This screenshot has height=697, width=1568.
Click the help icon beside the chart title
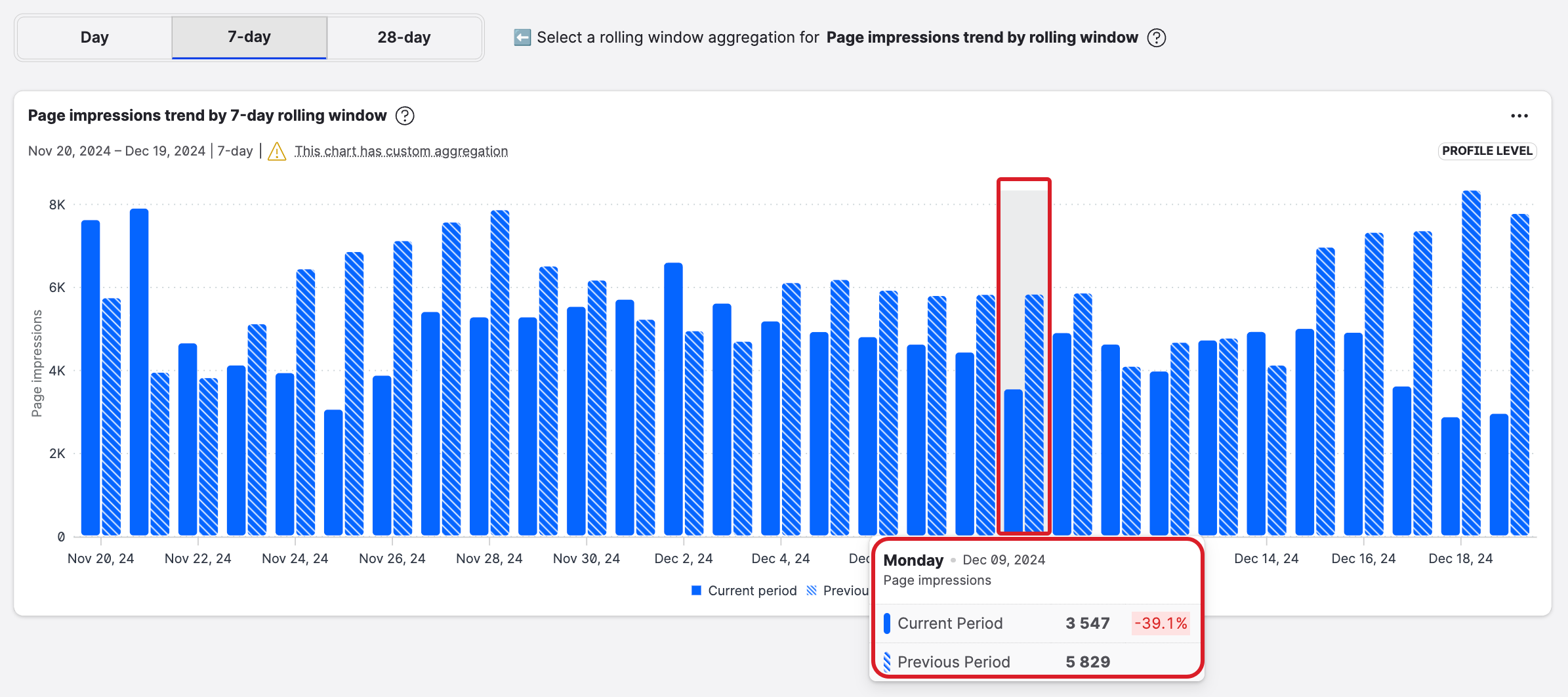405,116
